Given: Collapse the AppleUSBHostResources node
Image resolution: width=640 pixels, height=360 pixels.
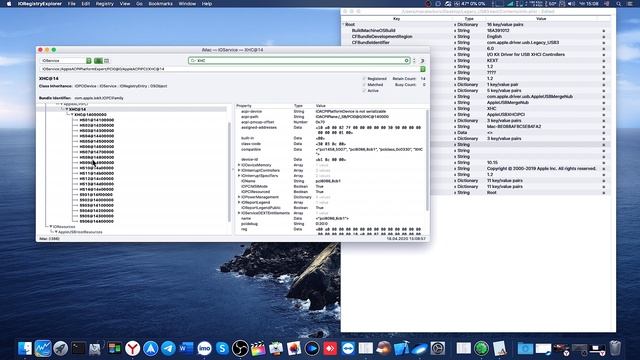Looking at the screenshot, I should coord(56,232).
